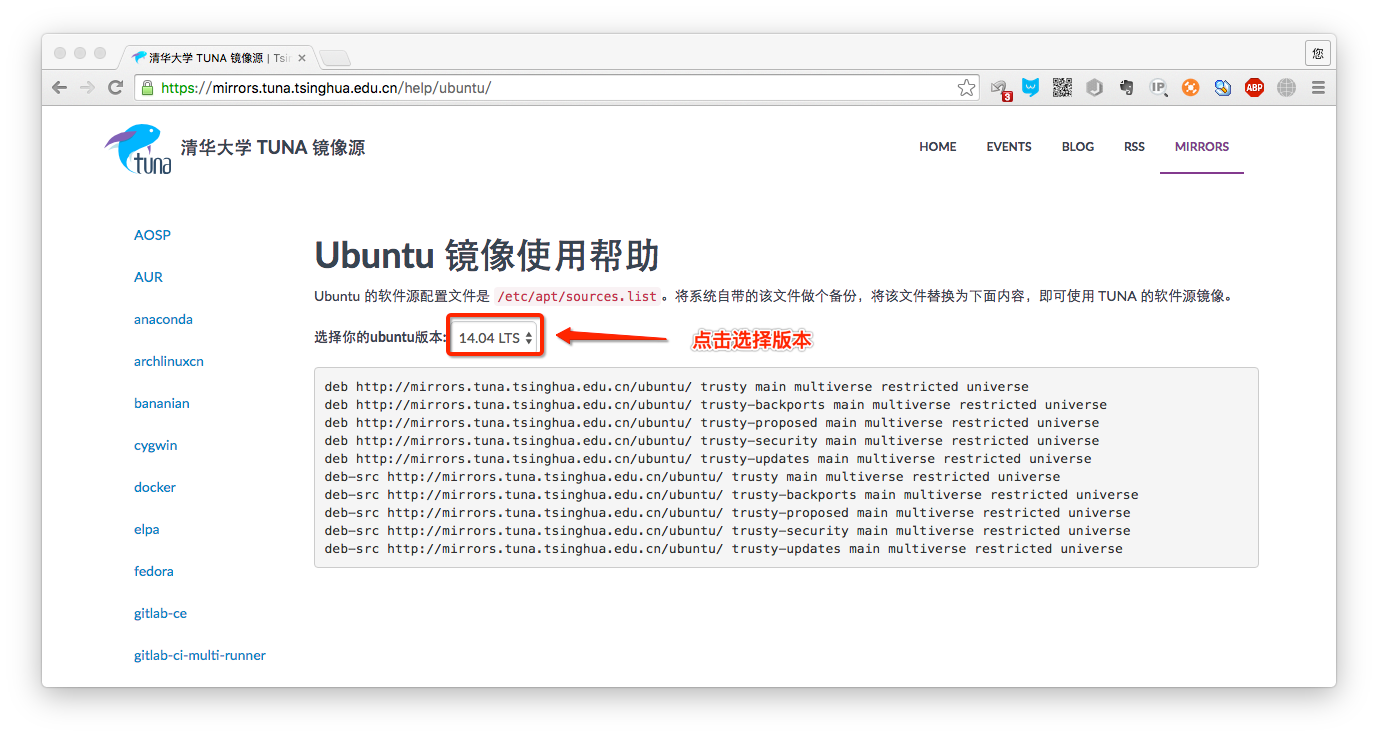Open EVENTS in the top navigation
Image resolution: width=1378 pixels, height=737 pixels.
click(1008, 147)
